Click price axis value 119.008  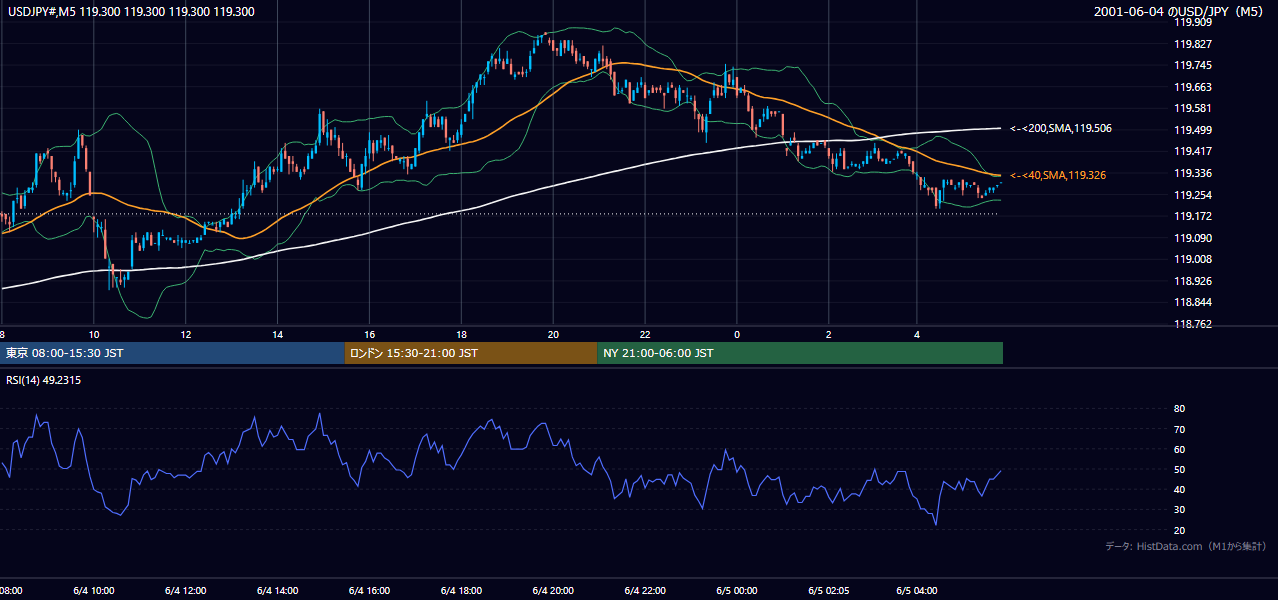[x=1193, y=259]
